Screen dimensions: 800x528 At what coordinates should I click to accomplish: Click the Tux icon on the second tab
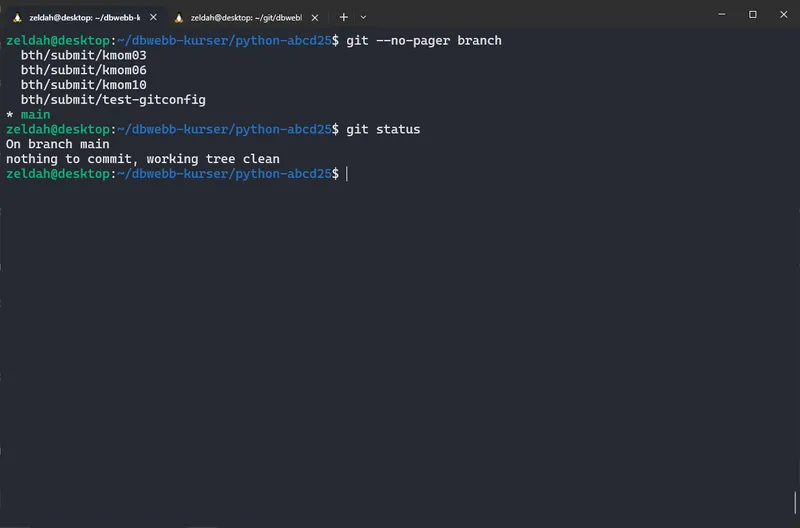point(179,17)
